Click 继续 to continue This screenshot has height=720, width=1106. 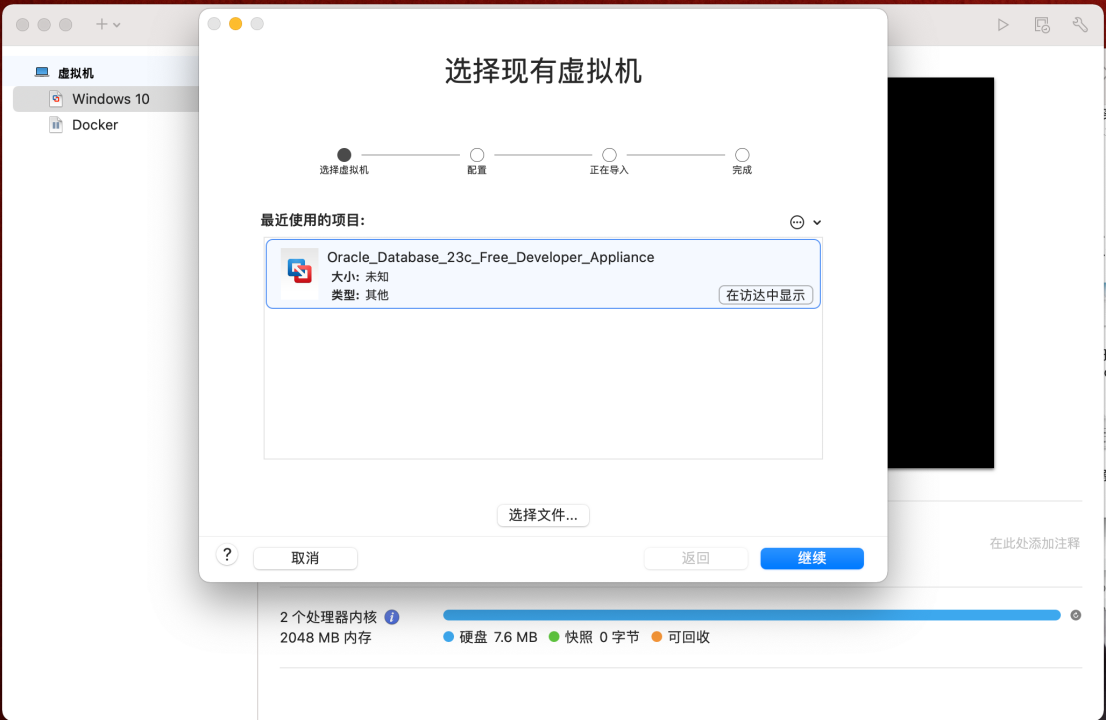(812, 558)
